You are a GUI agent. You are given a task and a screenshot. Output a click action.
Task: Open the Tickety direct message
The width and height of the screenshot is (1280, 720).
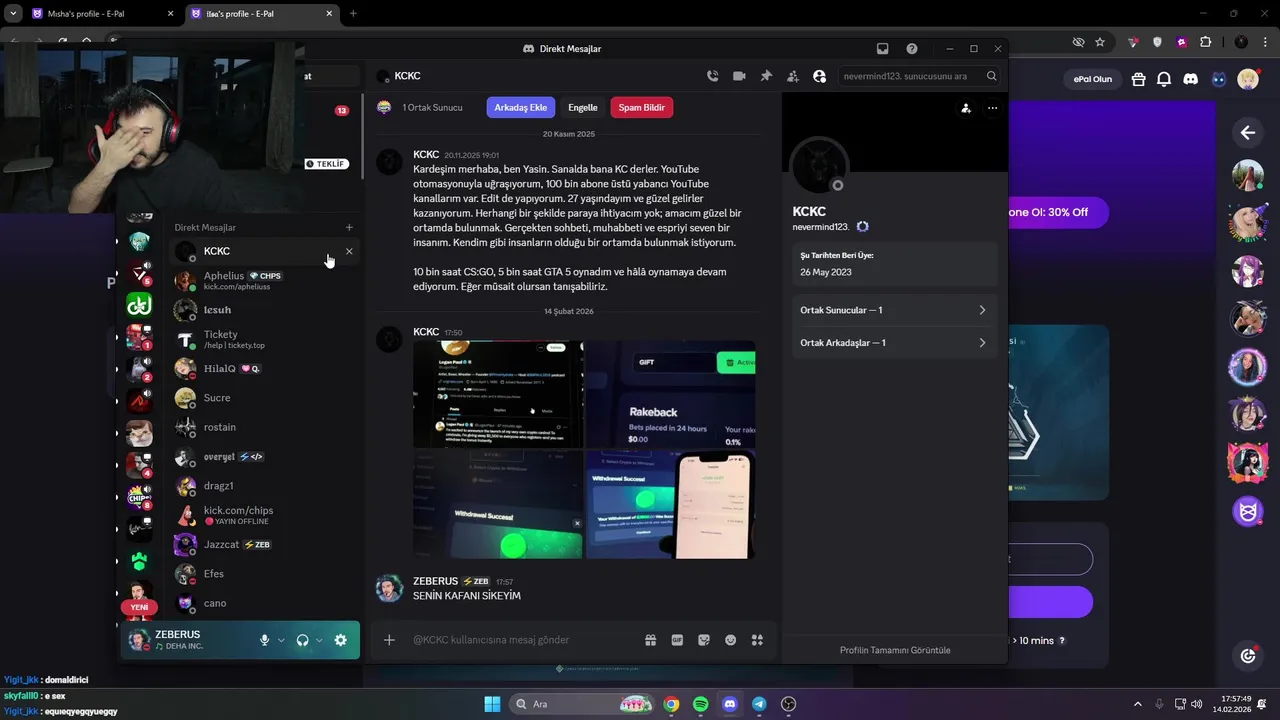point(265,339)
